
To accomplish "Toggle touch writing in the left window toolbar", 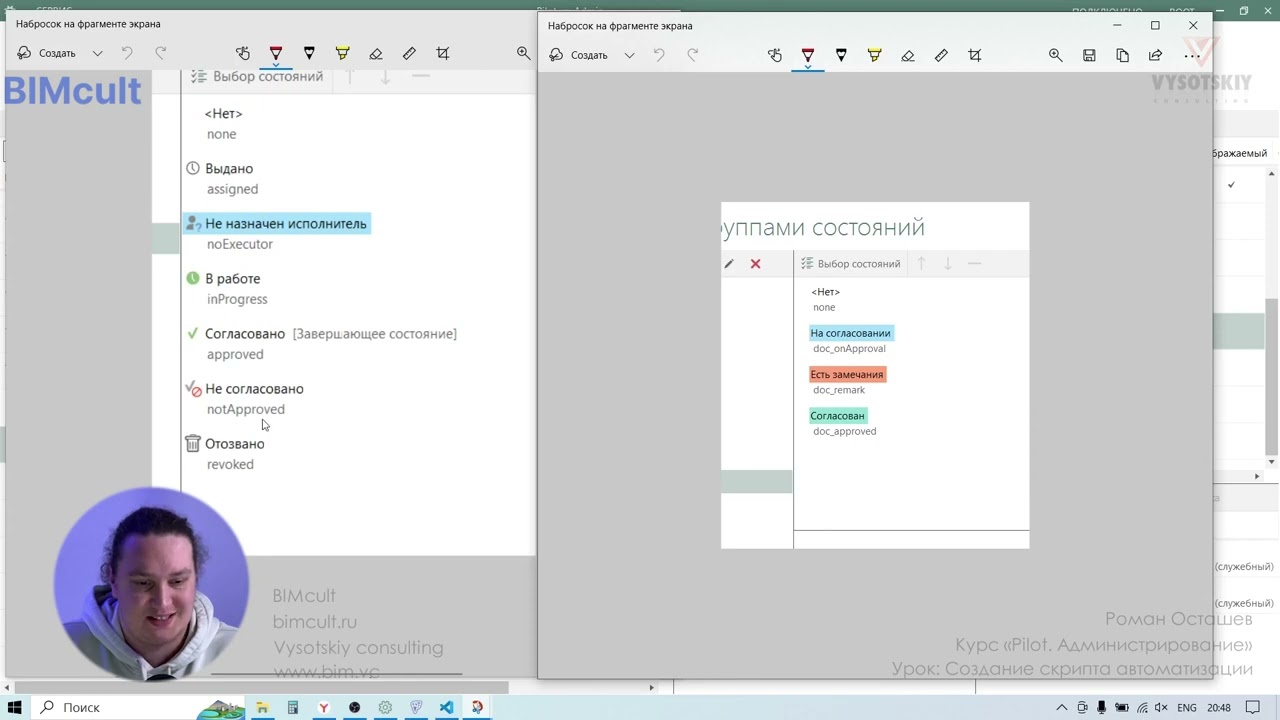I will (x=243, y=53).
